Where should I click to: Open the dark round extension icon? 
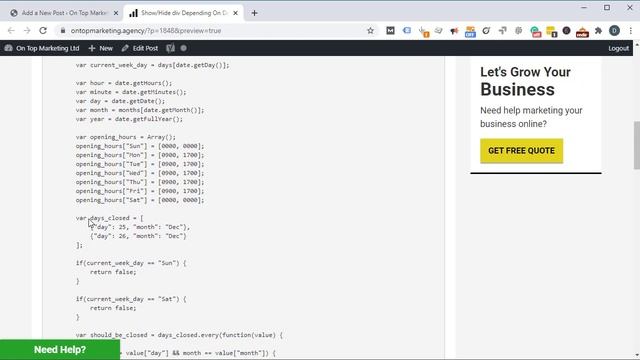point(566,31)
